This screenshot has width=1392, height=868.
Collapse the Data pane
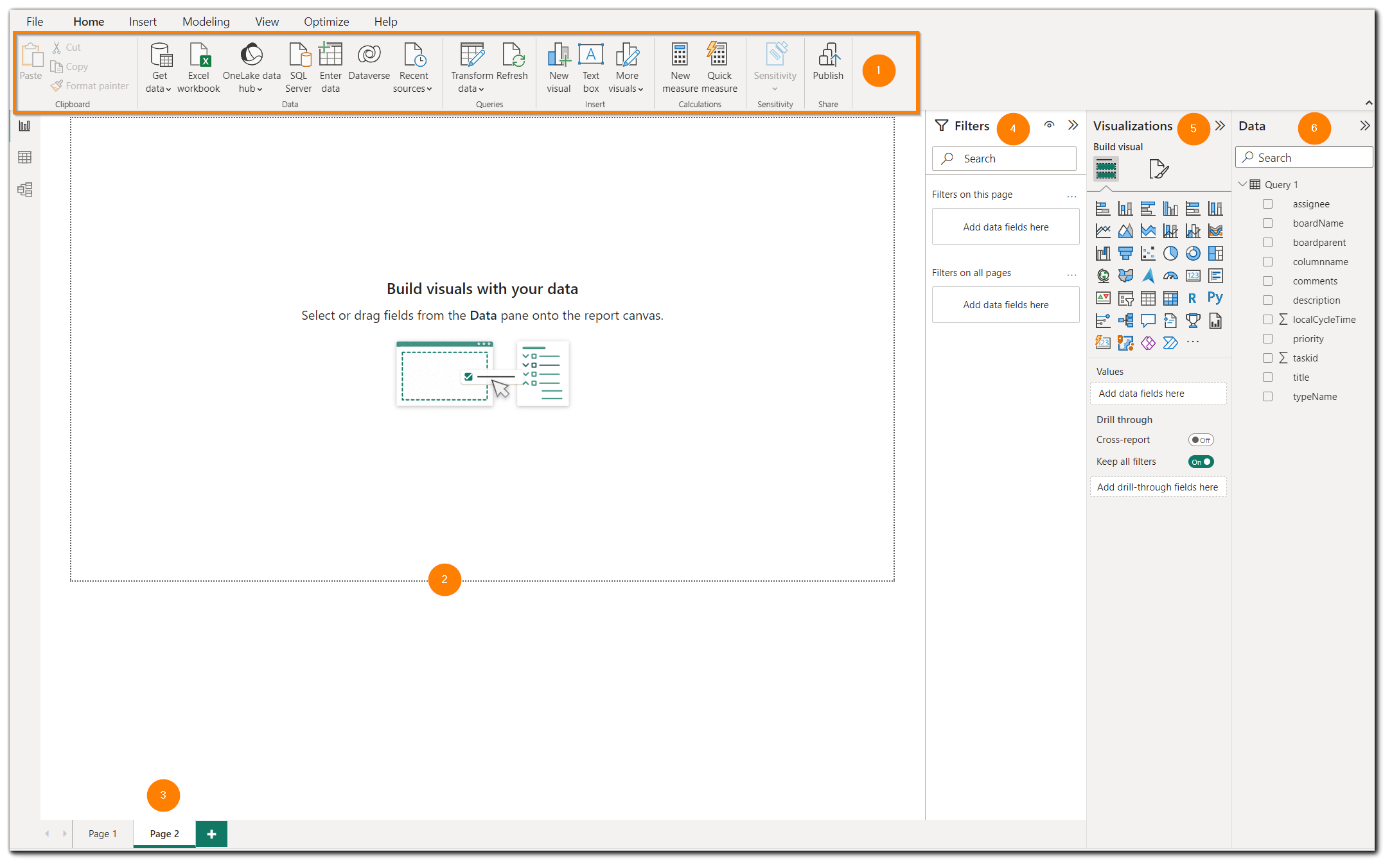1364,126
